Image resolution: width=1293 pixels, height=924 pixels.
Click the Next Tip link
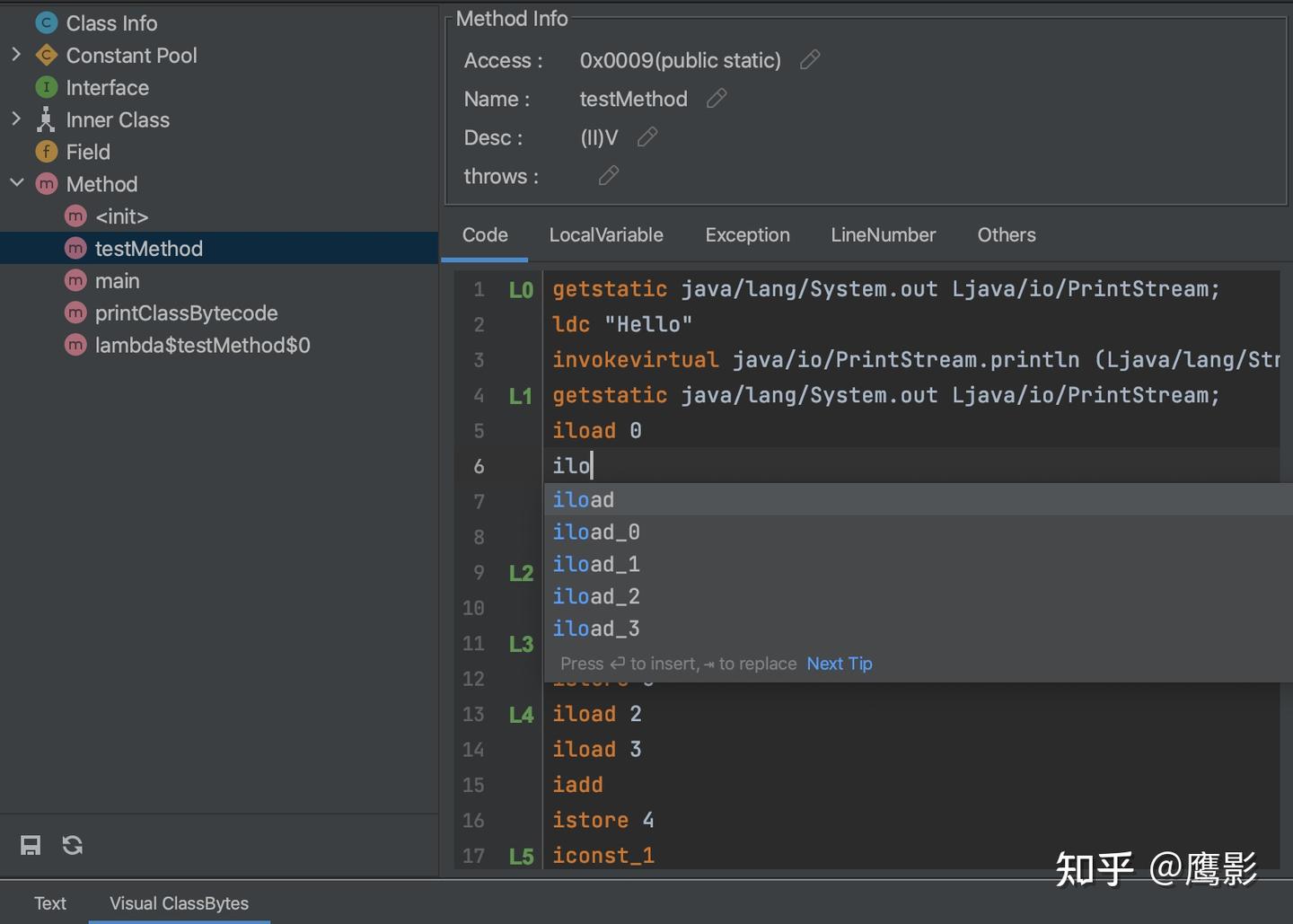pyautogui.click(x=840, y=664)
